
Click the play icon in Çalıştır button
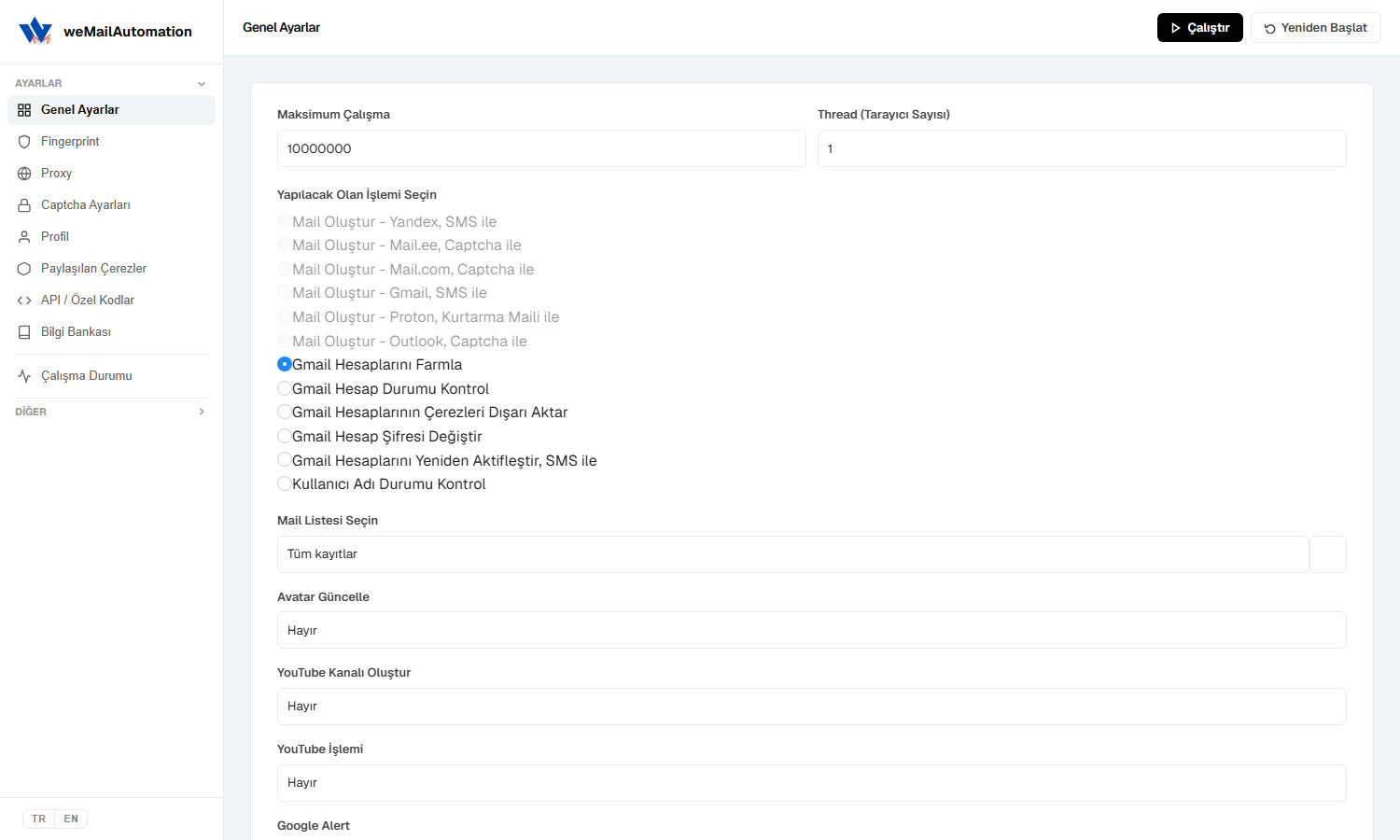coord(1176,28)
